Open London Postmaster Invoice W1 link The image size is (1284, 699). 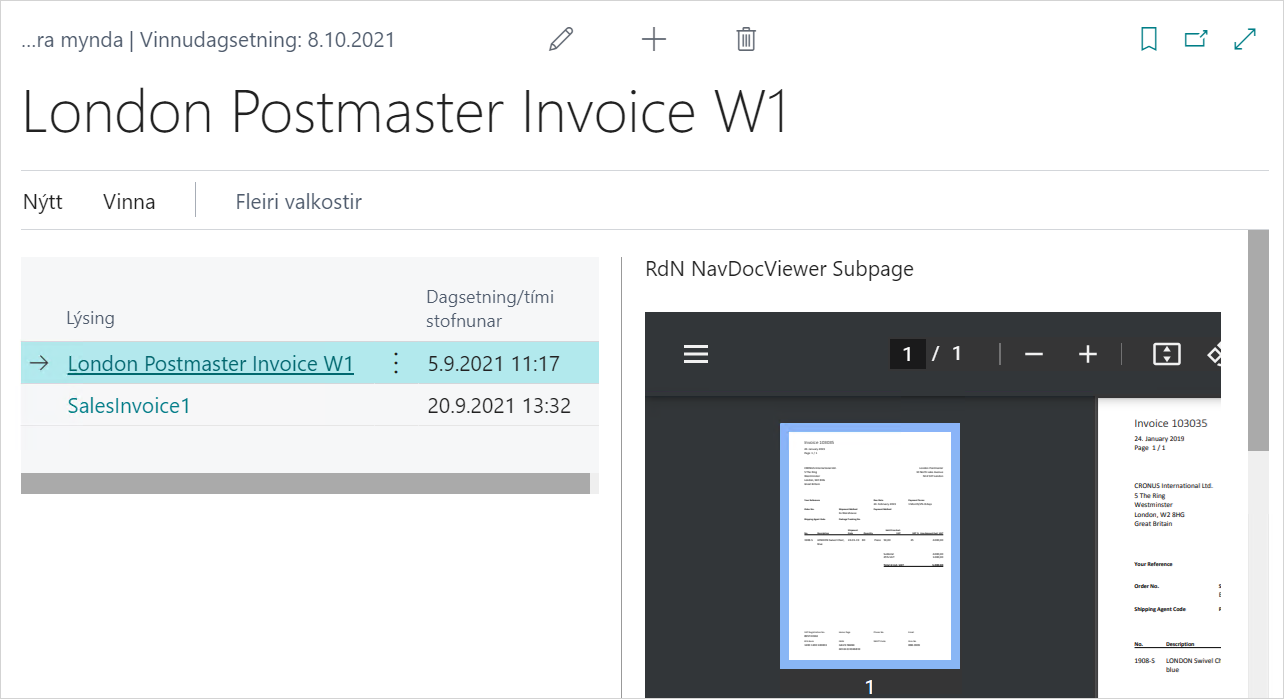[x=210, y=364]
